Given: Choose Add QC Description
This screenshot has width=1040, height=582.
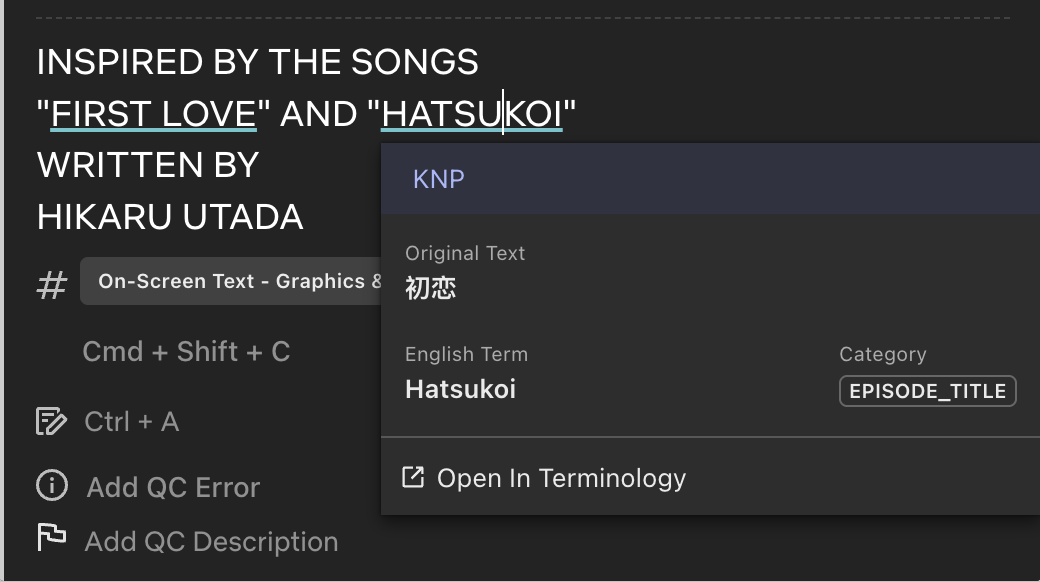Looking at the screenshot, I should tap(211, 542).
